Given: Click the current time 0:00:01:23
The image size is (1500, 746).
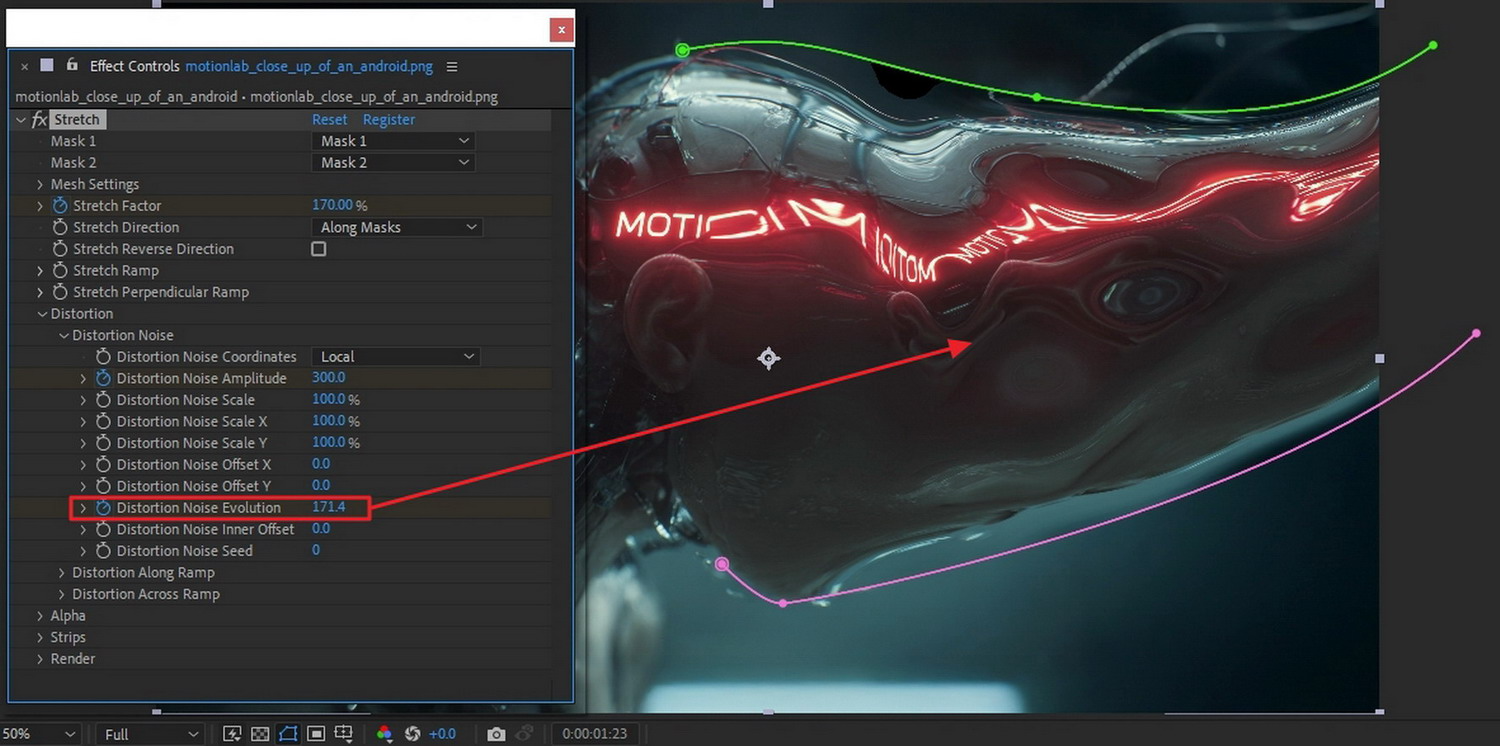Looking at the screenshot, I should point(595,734).
